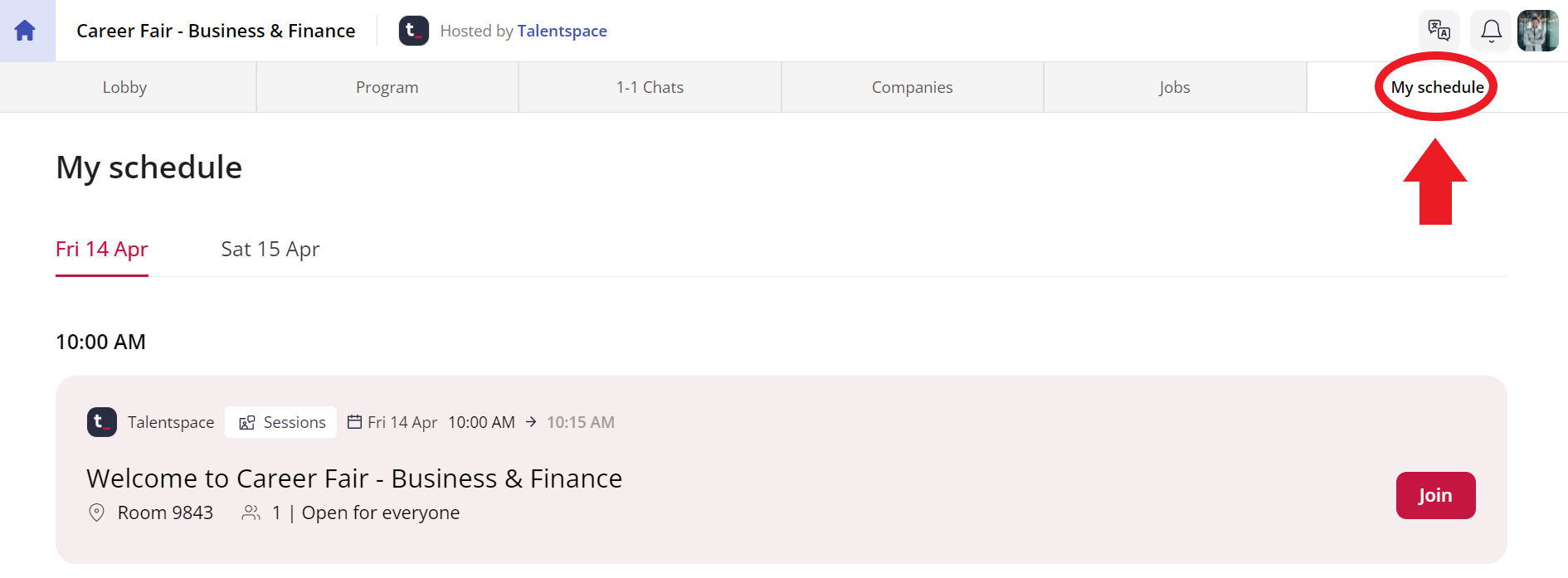Click the calendar icon beside Fri 14 Apr
The image size is (1568, 578).
tap(354, 422)
